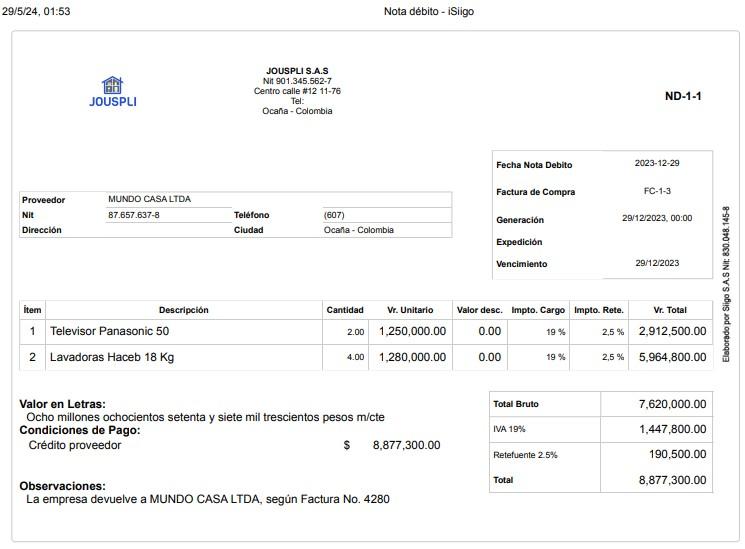This screenshot has height=549, width=745.
Task: Click row total 5,964,800.00
Action: click(x=672, y=357)
